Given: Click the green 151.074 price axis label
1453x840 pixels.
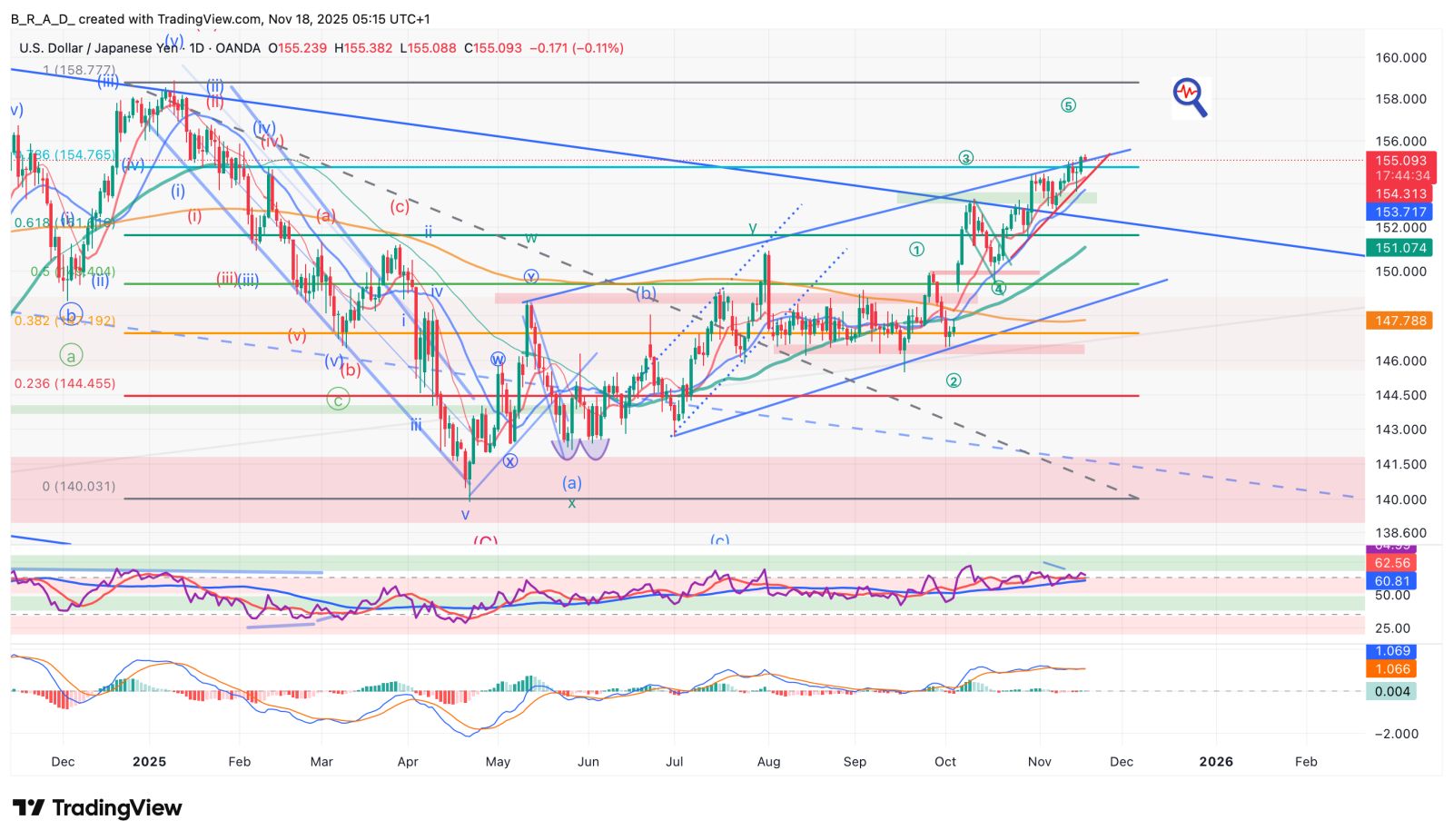Looking at the screenshot, I should (x=1399, y=248).
